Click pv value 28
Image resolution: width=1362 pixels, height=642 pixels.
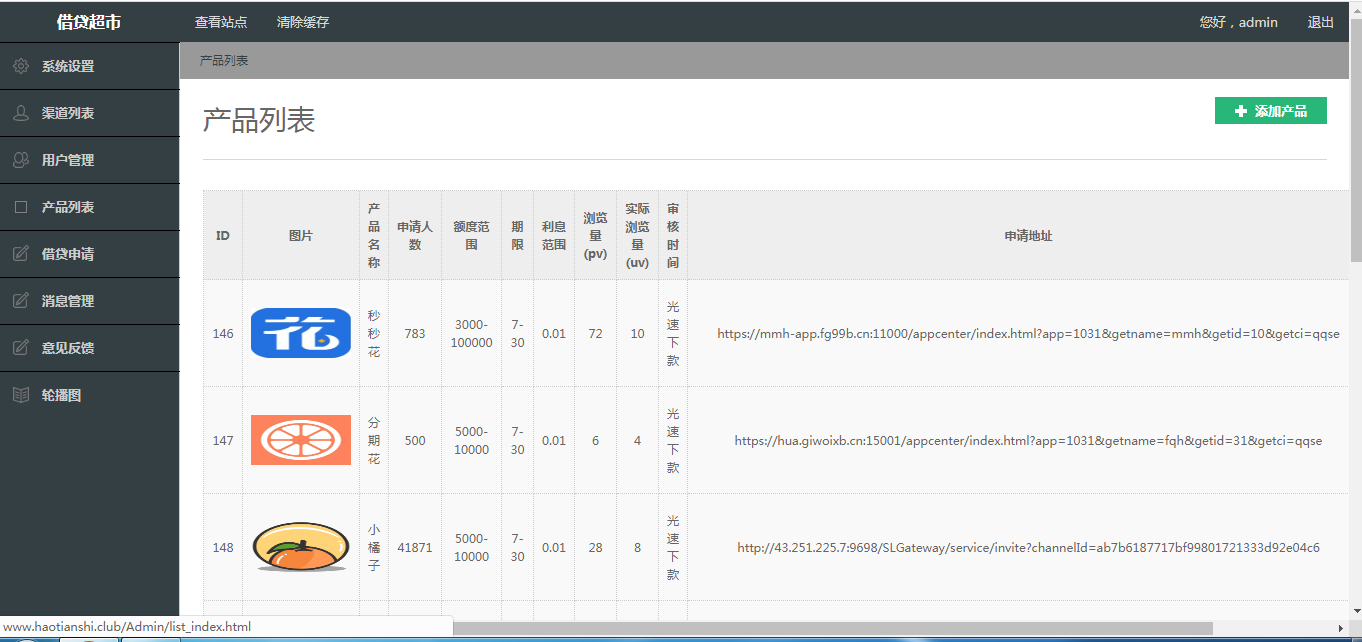coord(596,548)
